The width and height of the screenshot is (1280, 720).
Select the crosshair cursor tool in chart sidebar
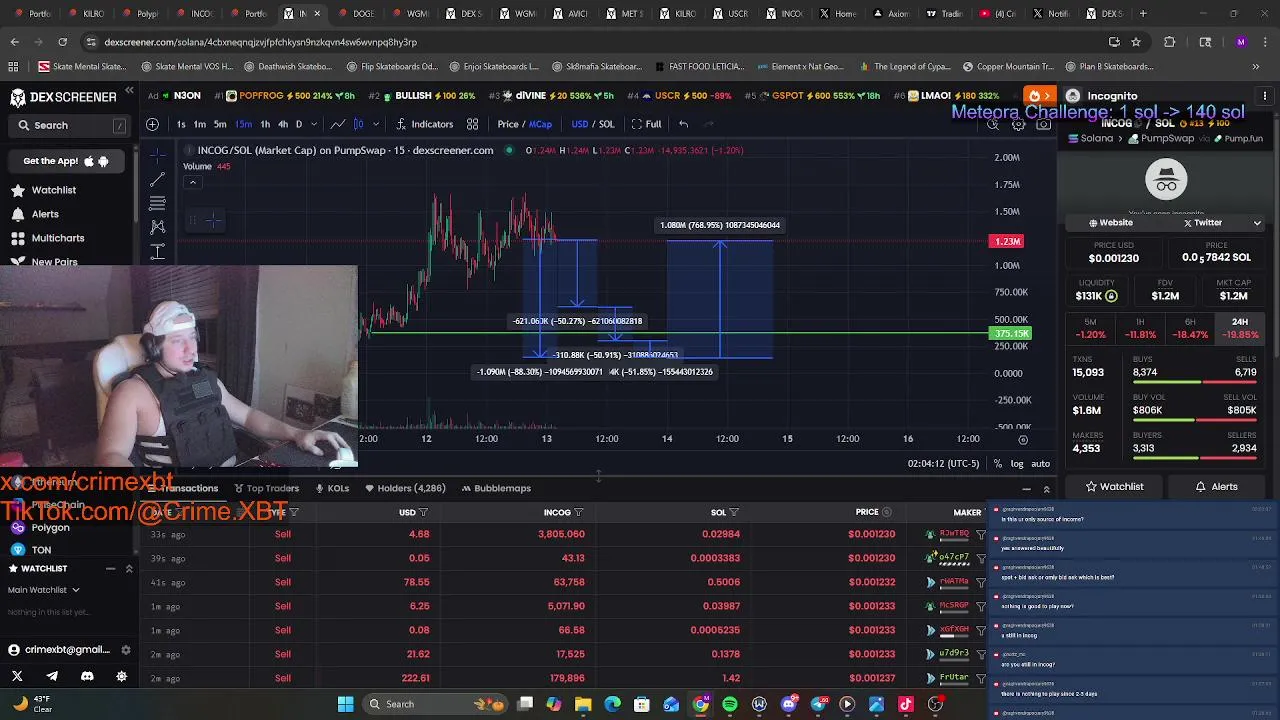158,155
